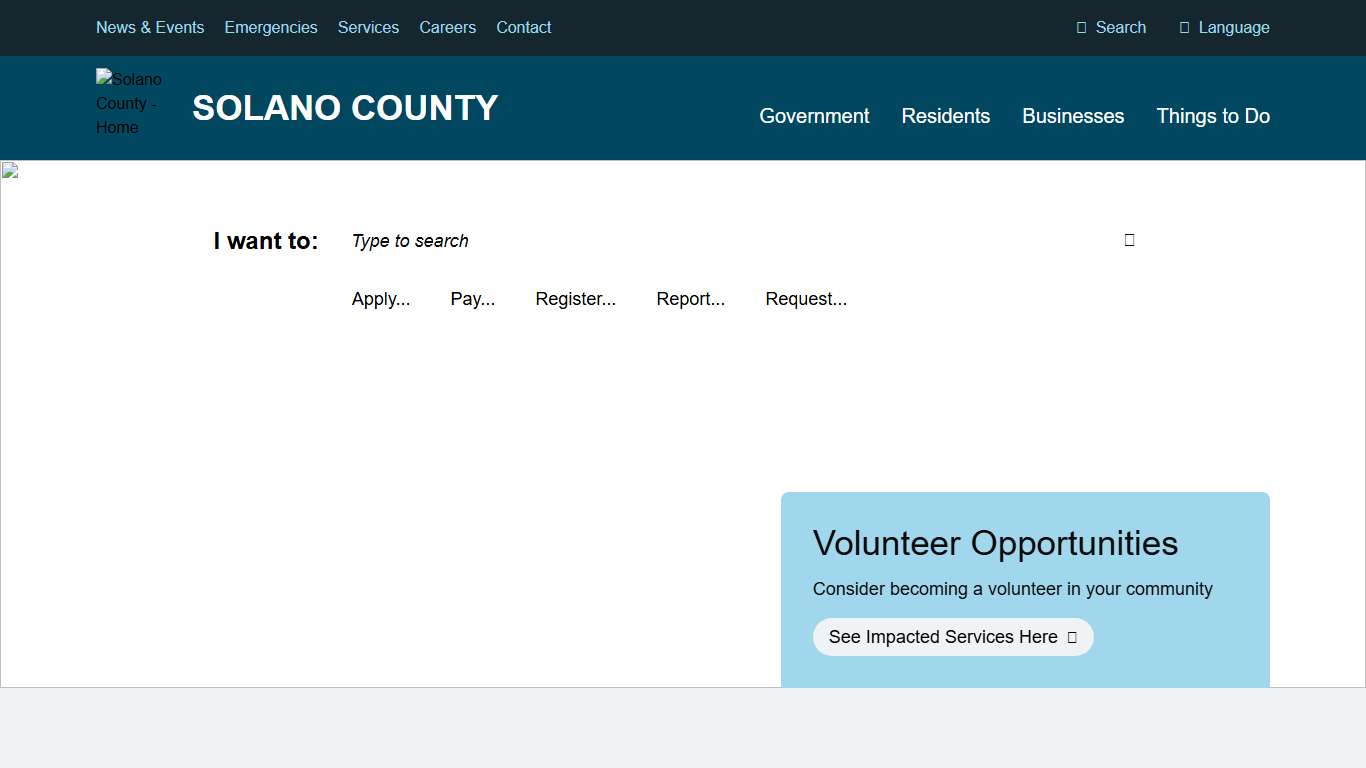Select the Register... category
Viewport: 1366px width, 768px height.
point(576,298)
